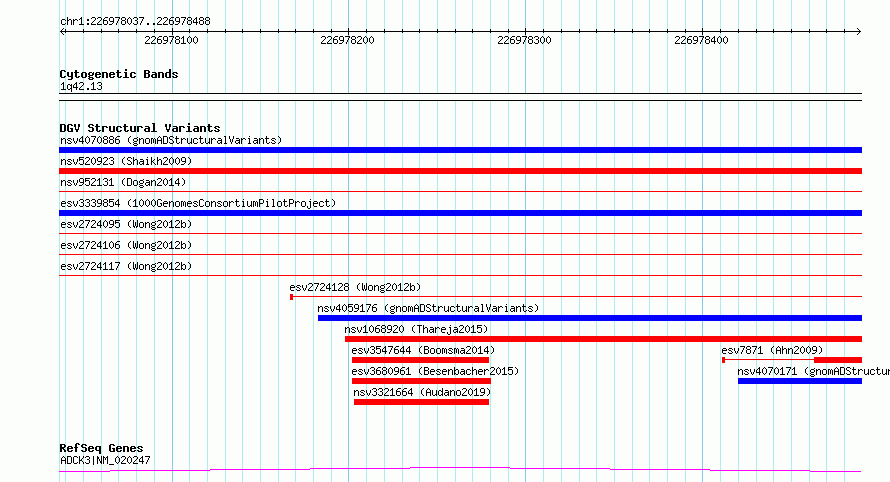Select the blue nsv4059176 variant bar
This screenshot has height=482, width=890.
[x=590, y=318]
